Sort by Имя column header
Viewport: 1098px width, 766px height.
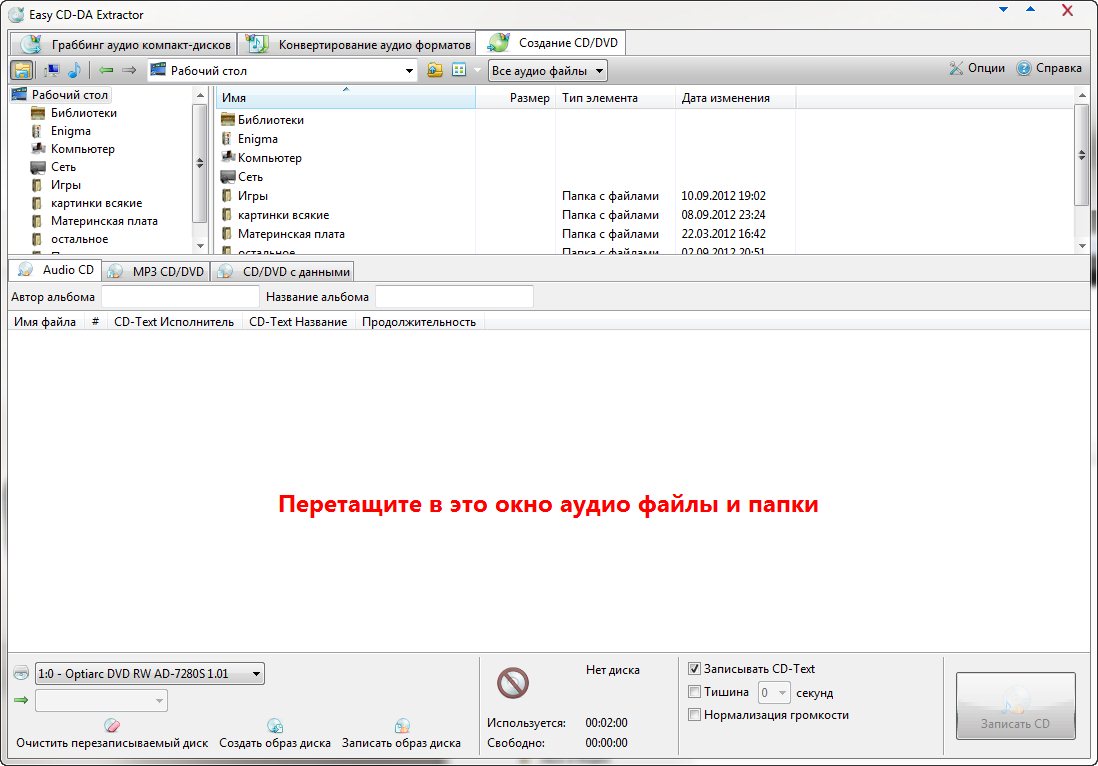[346, 98]
